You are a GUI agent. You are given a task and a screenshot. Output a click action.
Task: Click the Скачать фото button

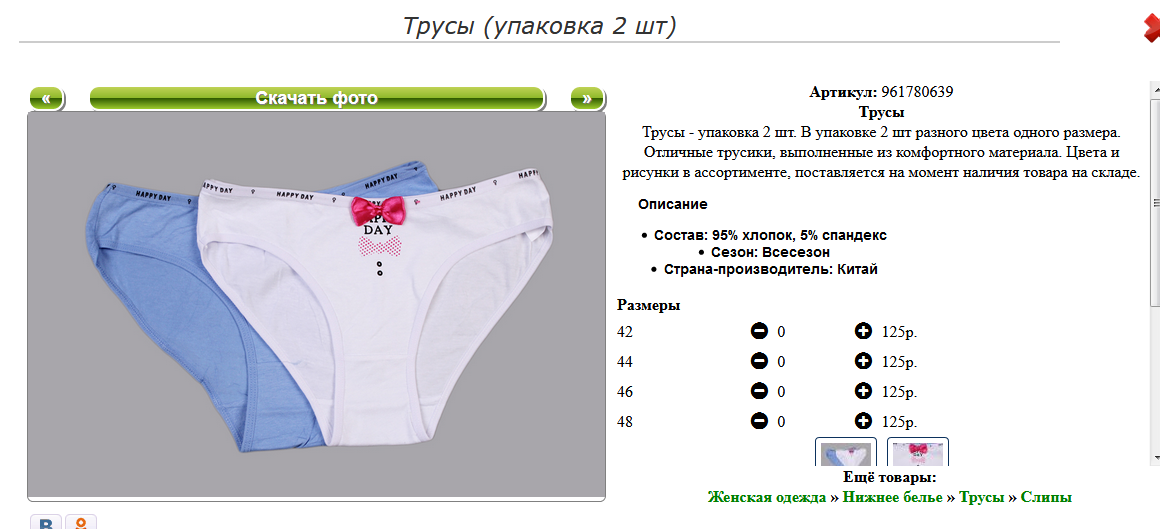[x=317, y=98]
